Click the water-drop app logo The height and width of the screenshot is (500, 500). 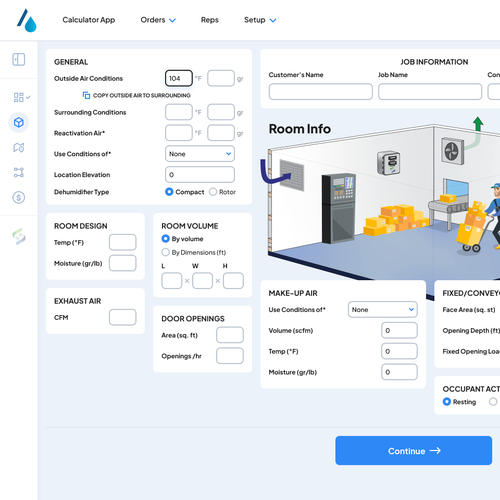27,20
